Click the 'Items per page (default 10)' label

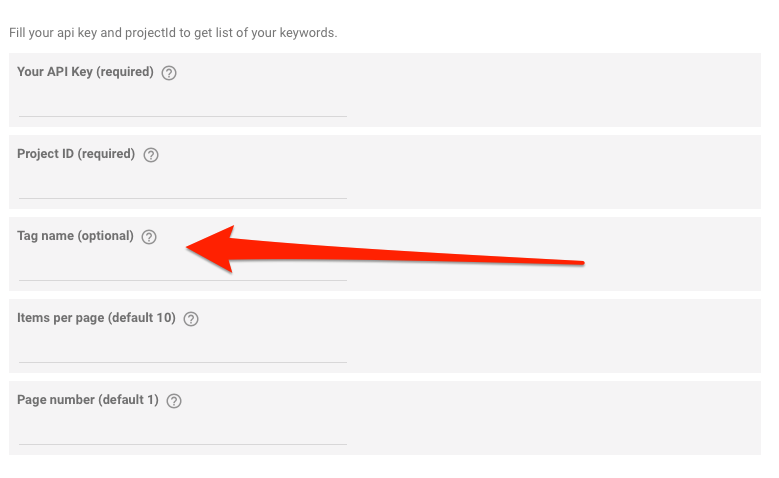tap(96, 318)
